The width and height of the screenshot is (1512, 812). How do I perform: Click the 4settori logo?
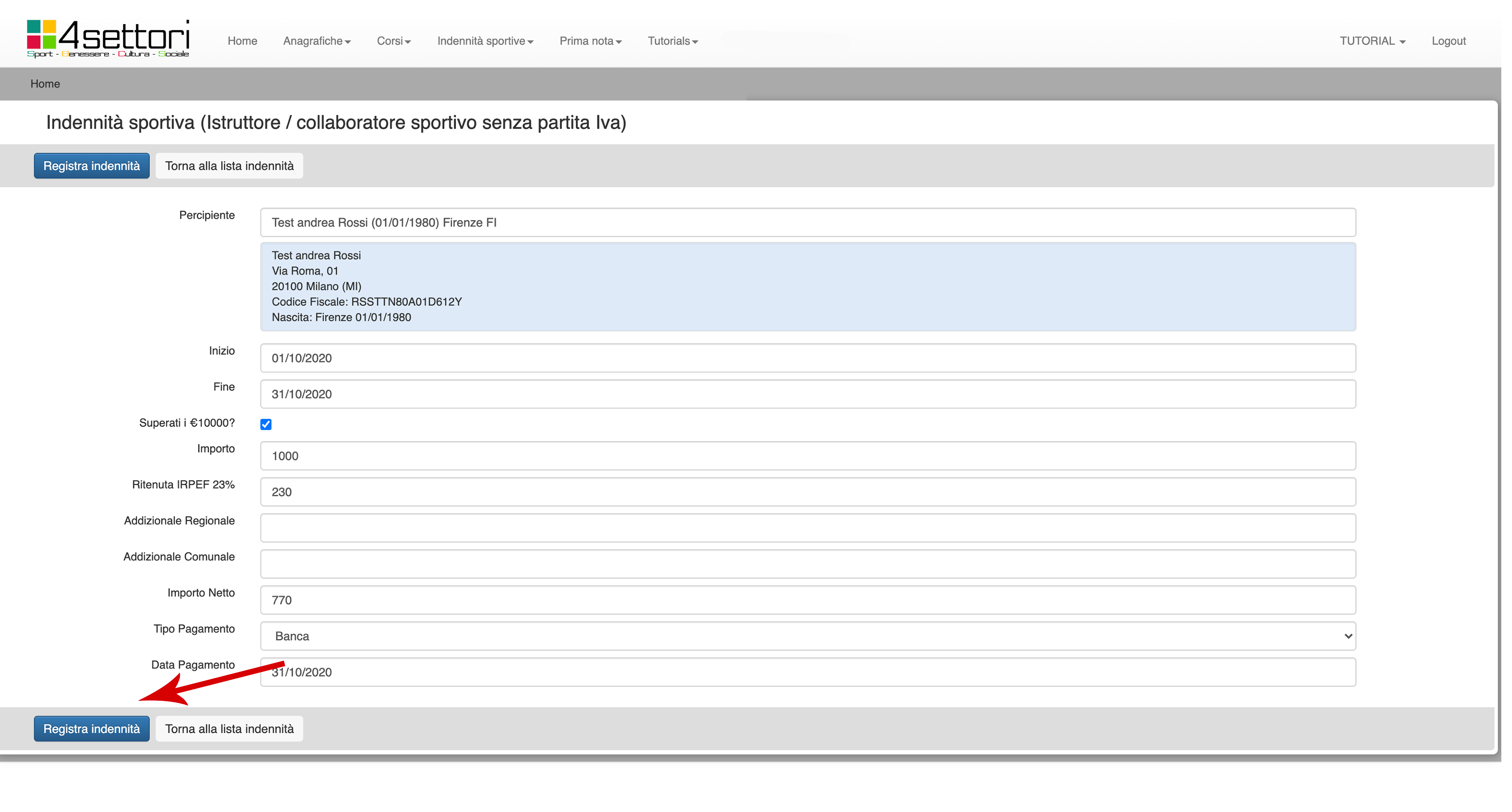[108, 39]
